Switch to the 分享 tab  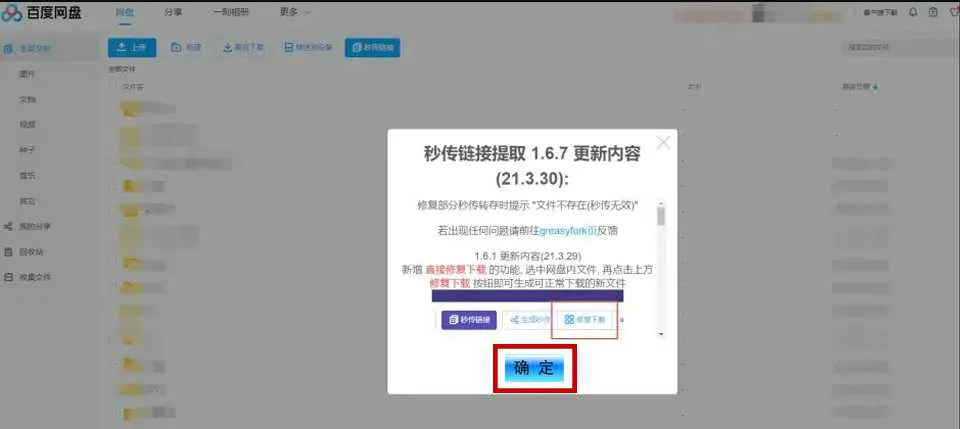point(173,13)
